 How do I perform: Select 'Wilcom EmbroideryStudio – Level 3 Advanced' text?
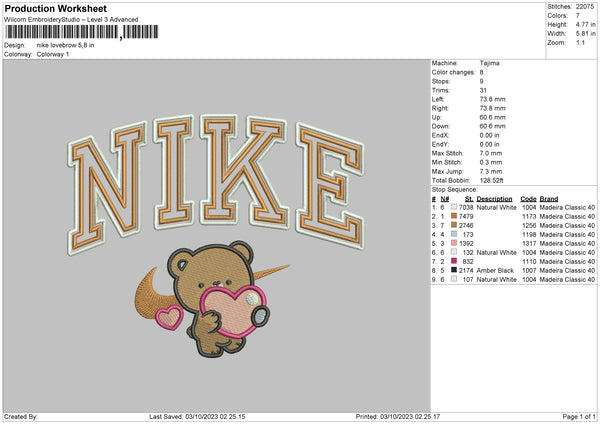71,20
